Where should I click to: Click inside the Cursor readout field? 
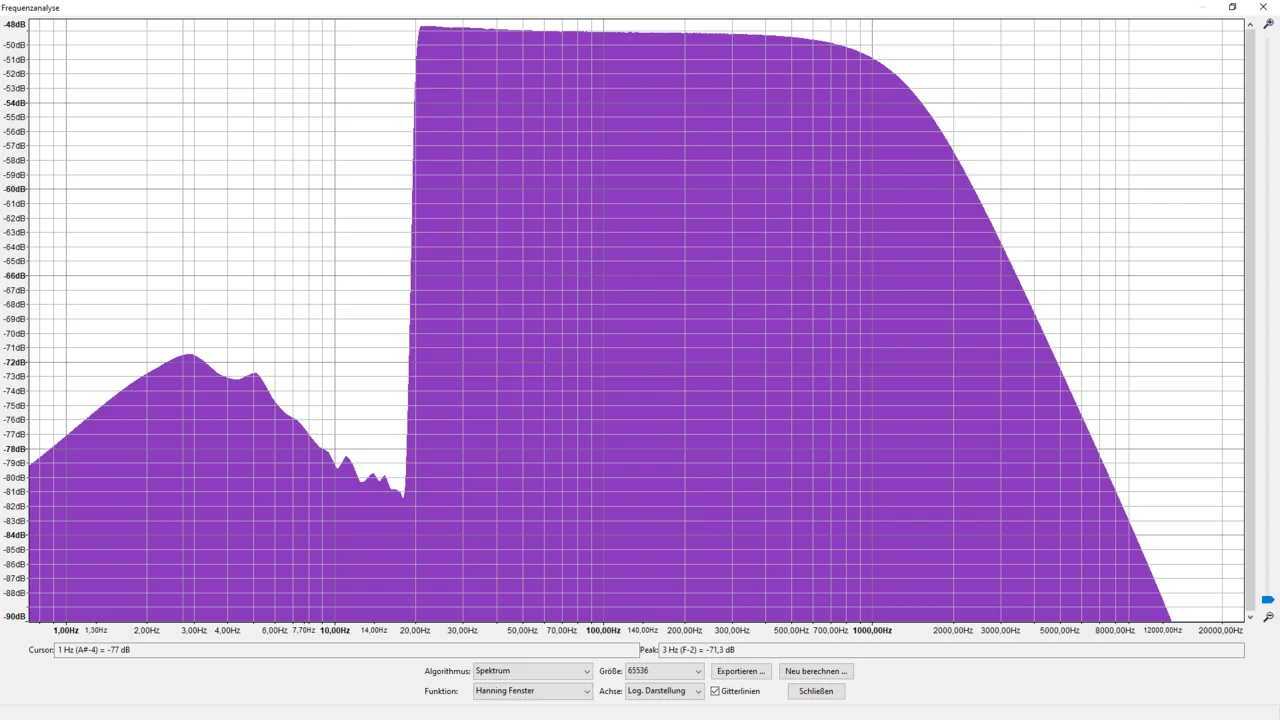345,650
